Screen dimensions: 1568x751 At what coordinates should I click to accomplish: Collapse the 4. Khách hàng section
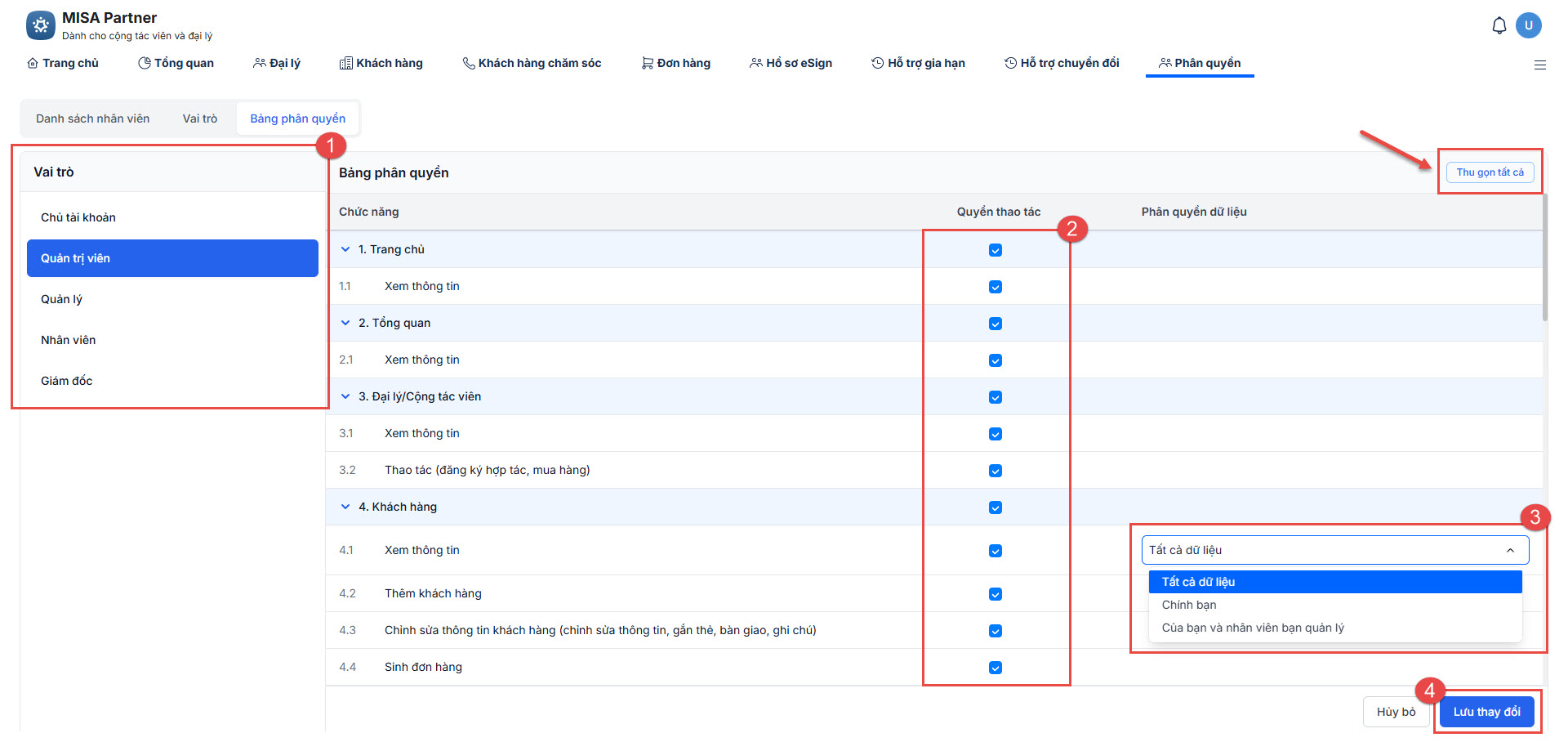345,507
